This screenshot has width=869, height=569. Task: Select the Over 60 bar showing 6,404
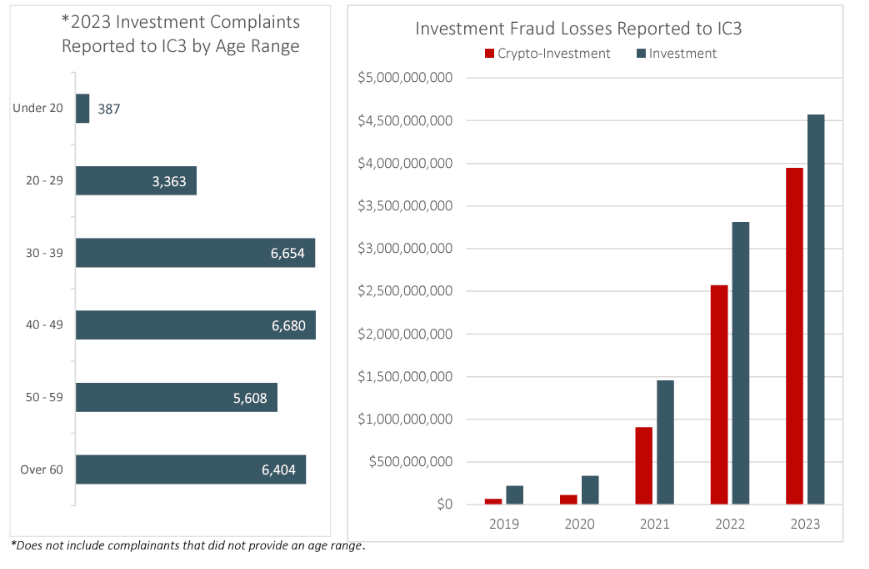pyautogui.click(x=190, y=469)
